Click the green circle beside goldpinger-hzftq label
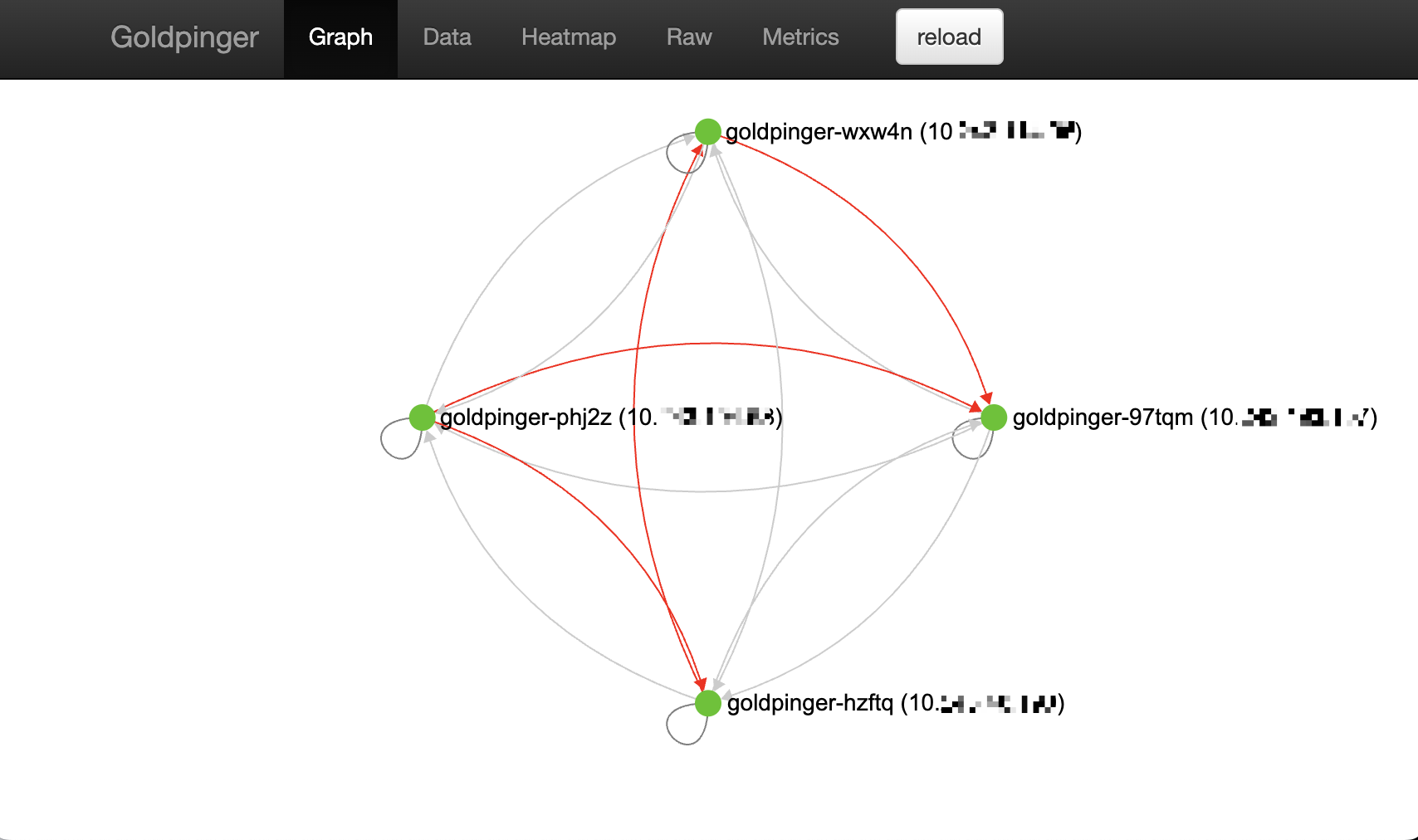This screenshot has width=1418, height=840. pos(709,703)
